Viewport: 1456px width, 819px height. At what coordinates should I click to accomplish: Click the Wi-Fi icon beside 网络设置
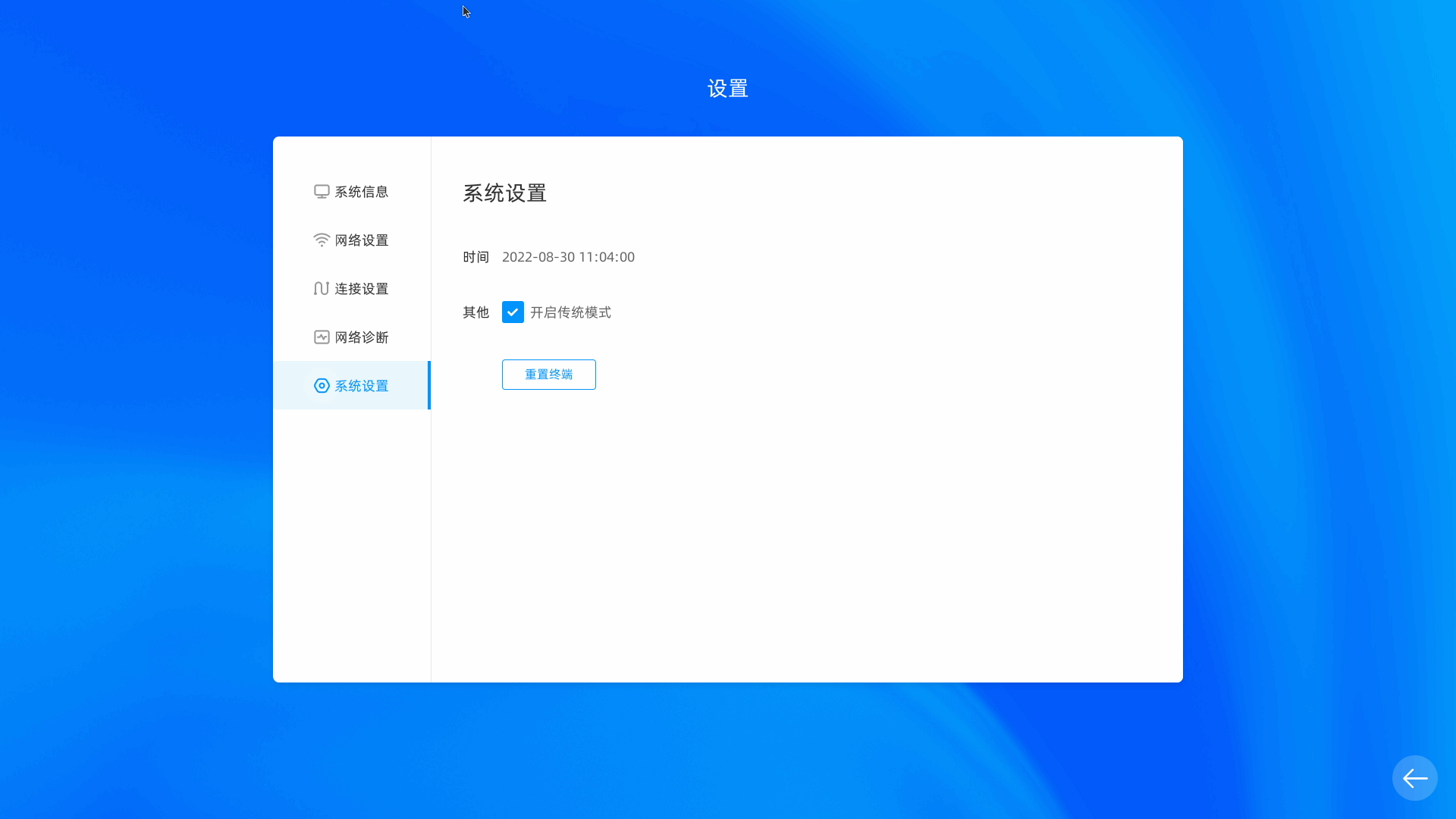point(322,240)
